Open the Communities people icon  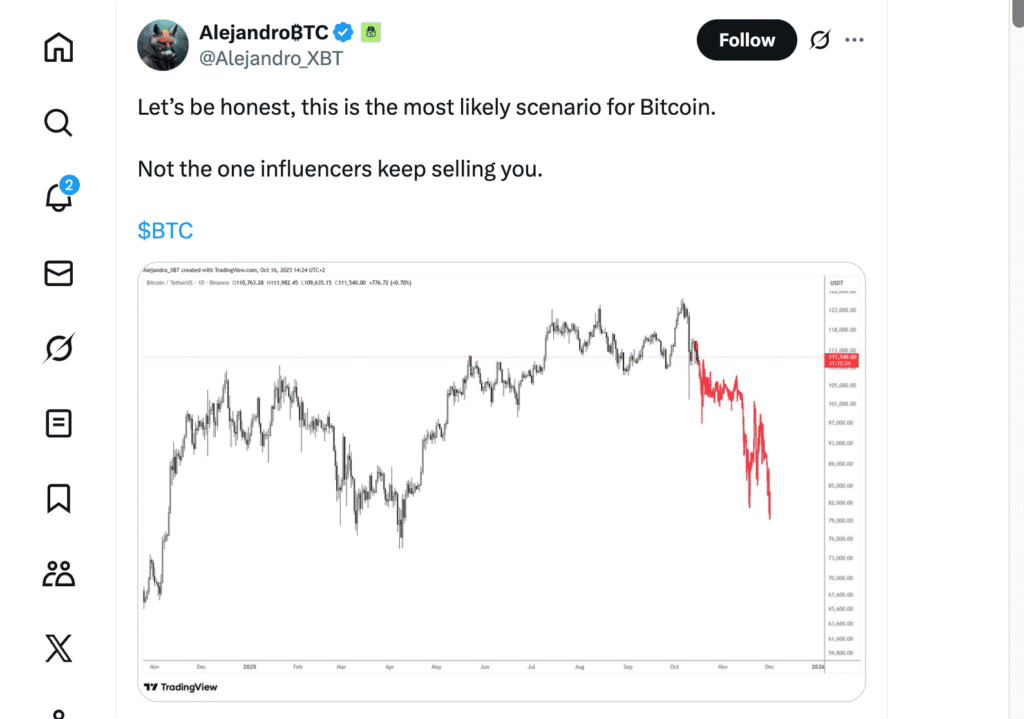click(x=59, y=573)
